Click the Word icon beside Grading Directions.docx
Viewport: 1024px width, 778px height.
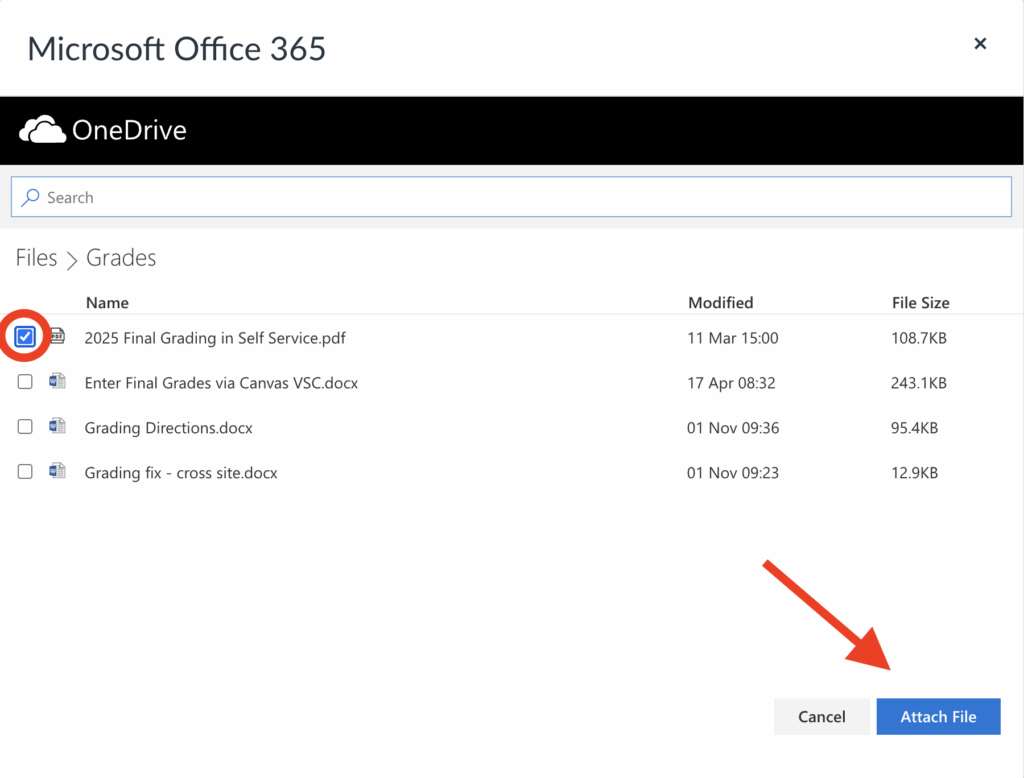pos(56,427)
